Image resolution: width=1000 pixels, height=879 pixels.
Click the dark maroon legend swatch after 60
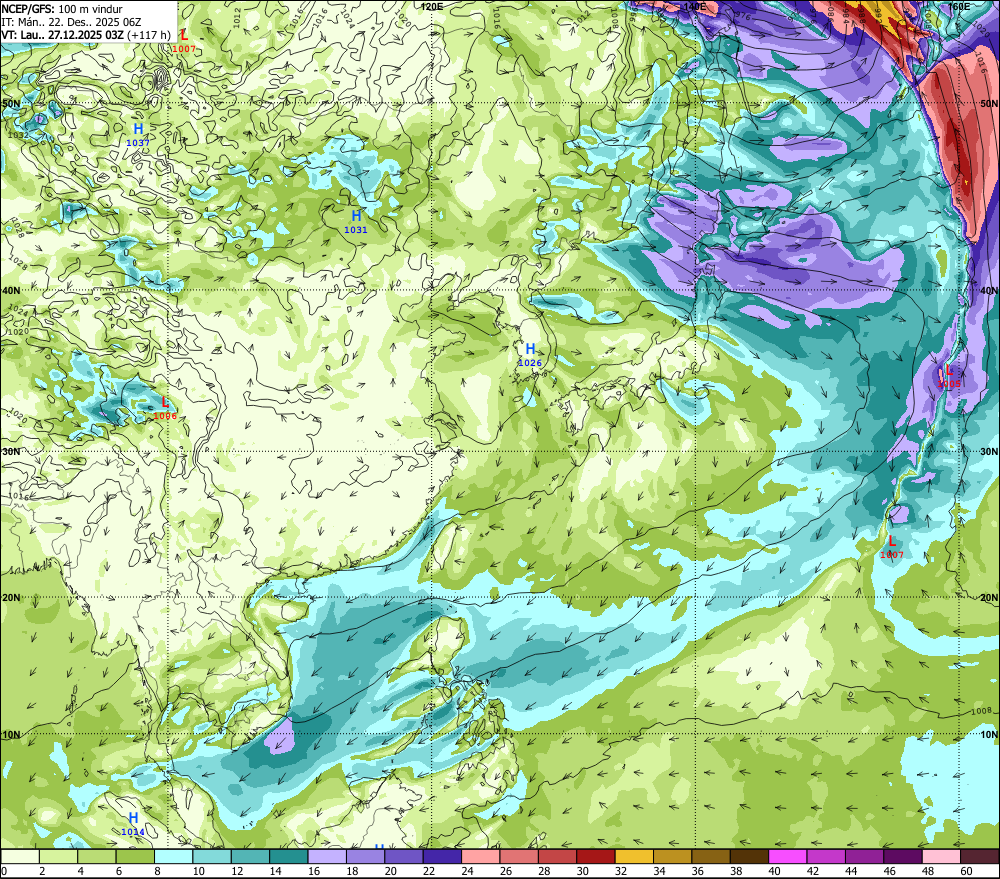[980, 857]
